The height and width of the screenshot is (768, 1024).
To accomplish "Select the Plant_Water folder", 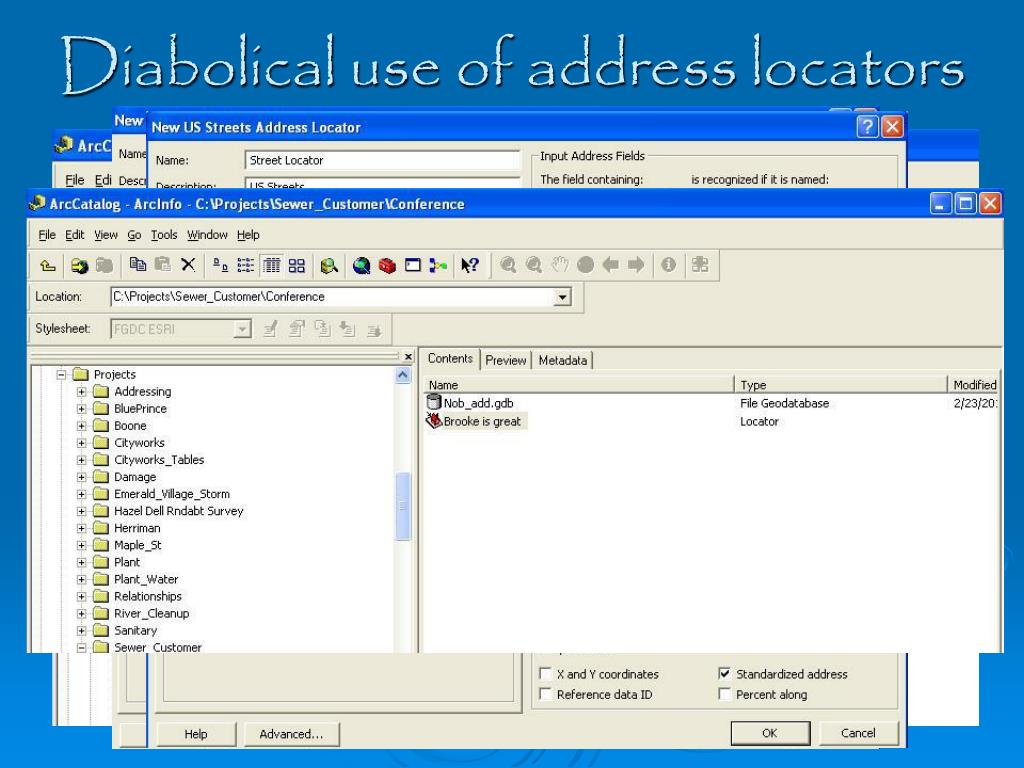I will click(x=146, y=579).
